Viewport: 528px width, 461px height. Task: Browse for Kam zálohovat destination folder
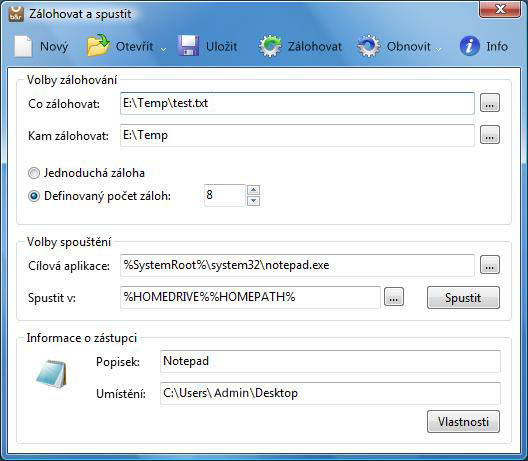490,135
